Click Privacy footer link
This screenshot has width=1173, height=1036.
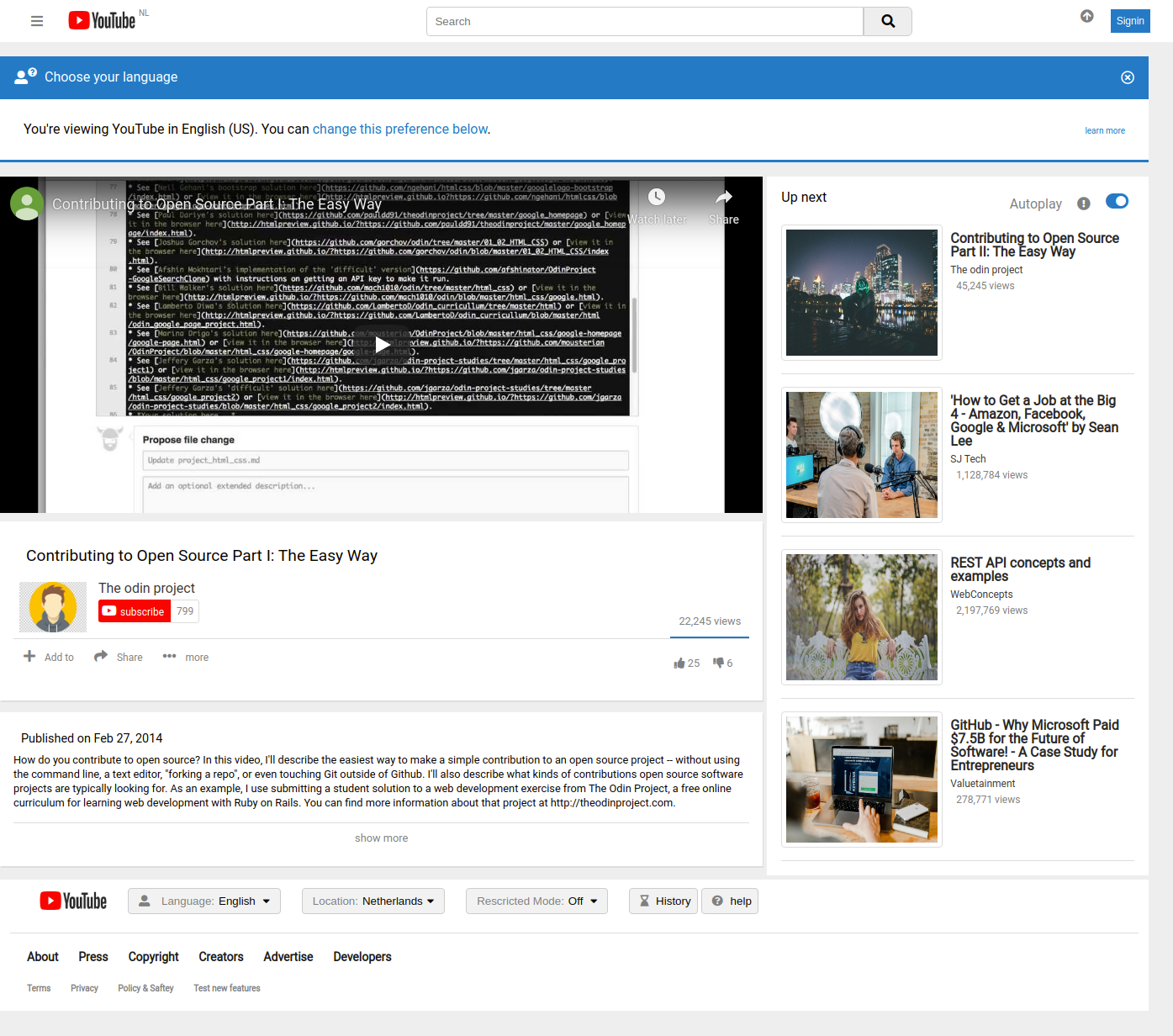[x=84, y=988]
